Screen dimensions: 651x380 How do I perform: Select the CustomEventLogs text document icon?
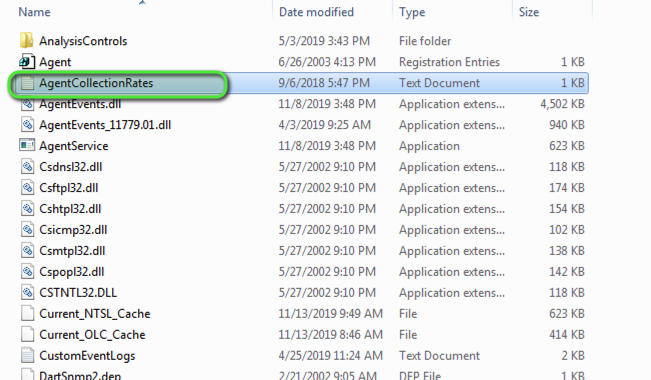(27, 355)
